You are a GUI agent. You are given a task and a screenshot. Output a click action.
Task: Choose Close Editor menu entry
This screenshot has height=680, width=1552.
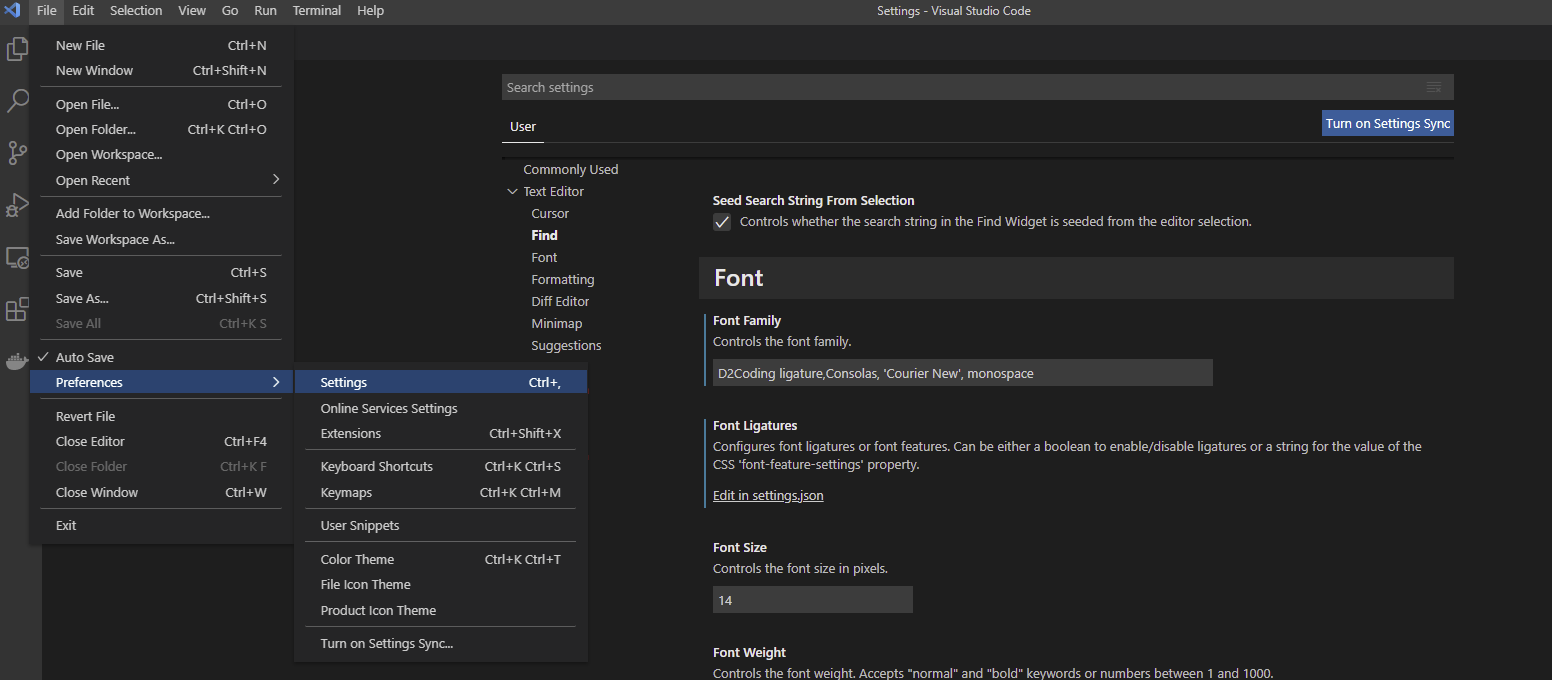click(162, 441)
